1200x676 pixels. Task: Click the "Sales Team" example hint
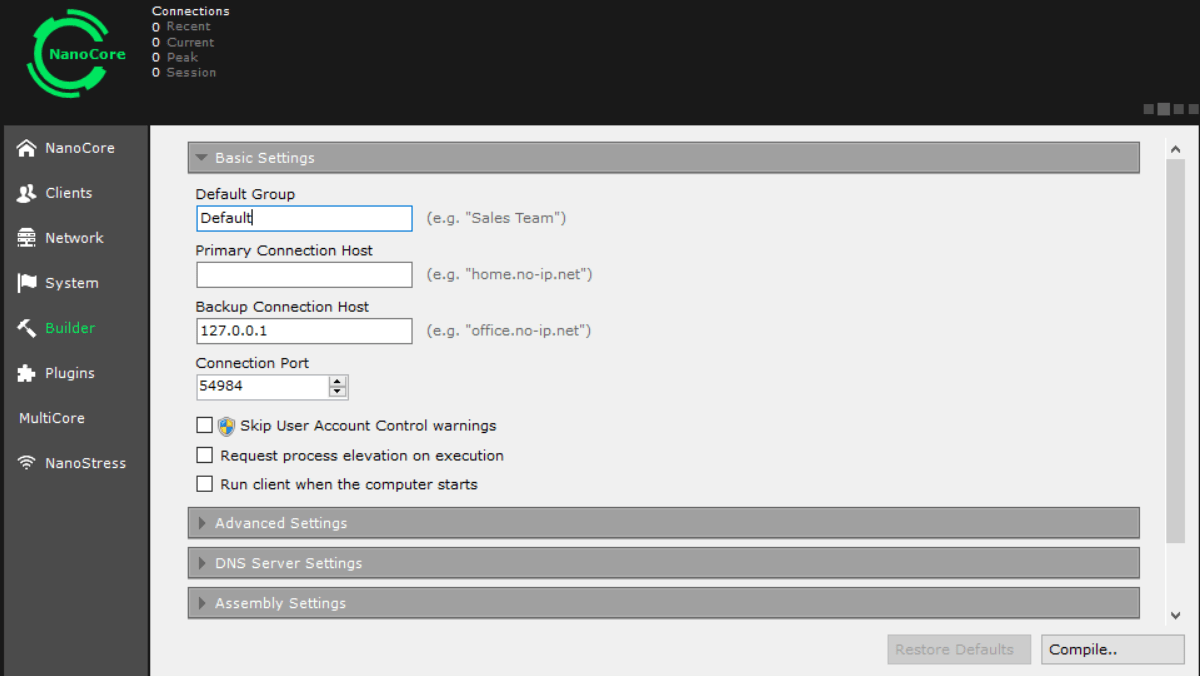496,218
